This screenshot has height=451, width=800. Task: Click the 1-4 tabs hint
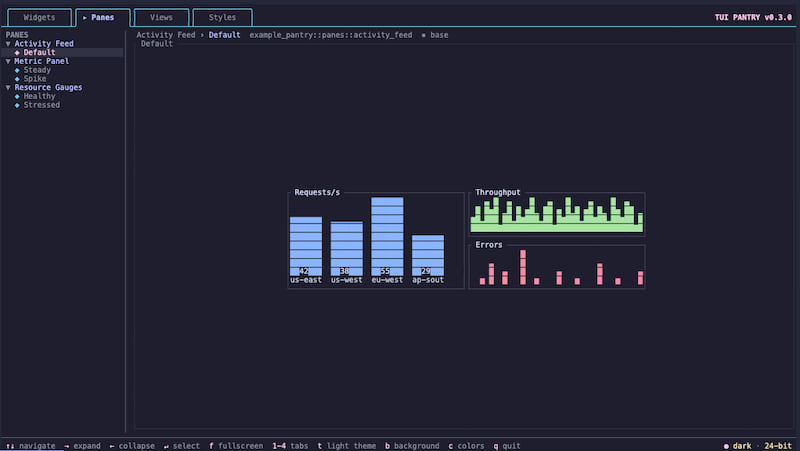290,446
